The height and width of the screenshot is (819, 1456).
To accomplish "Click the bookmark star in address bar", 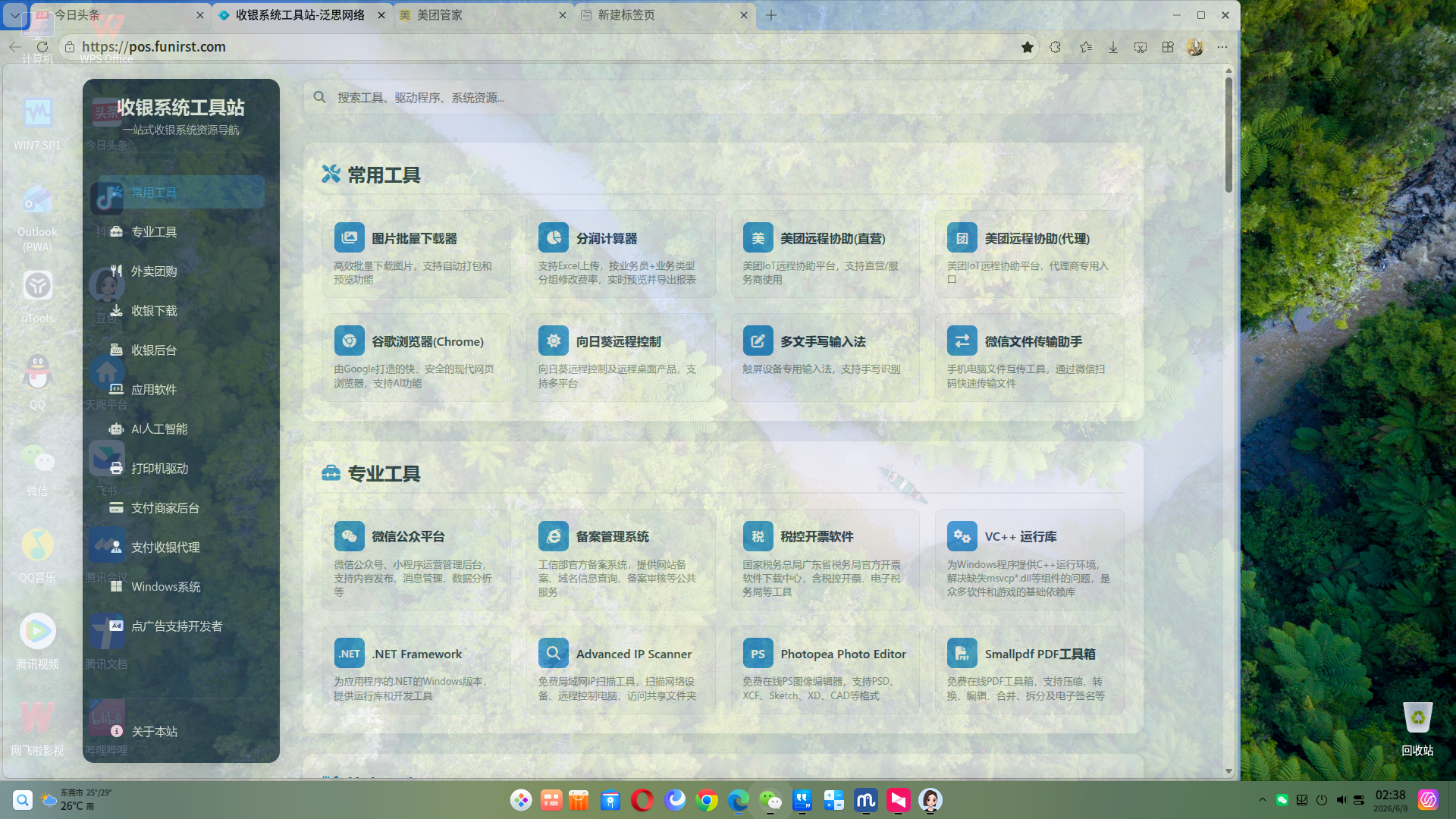I will tap(1028, 47).
